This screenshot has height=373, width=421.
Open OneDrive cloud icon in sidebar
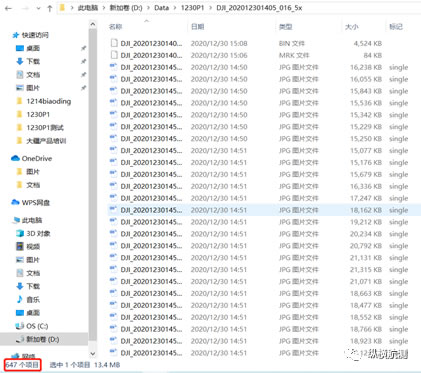(15, 158)
